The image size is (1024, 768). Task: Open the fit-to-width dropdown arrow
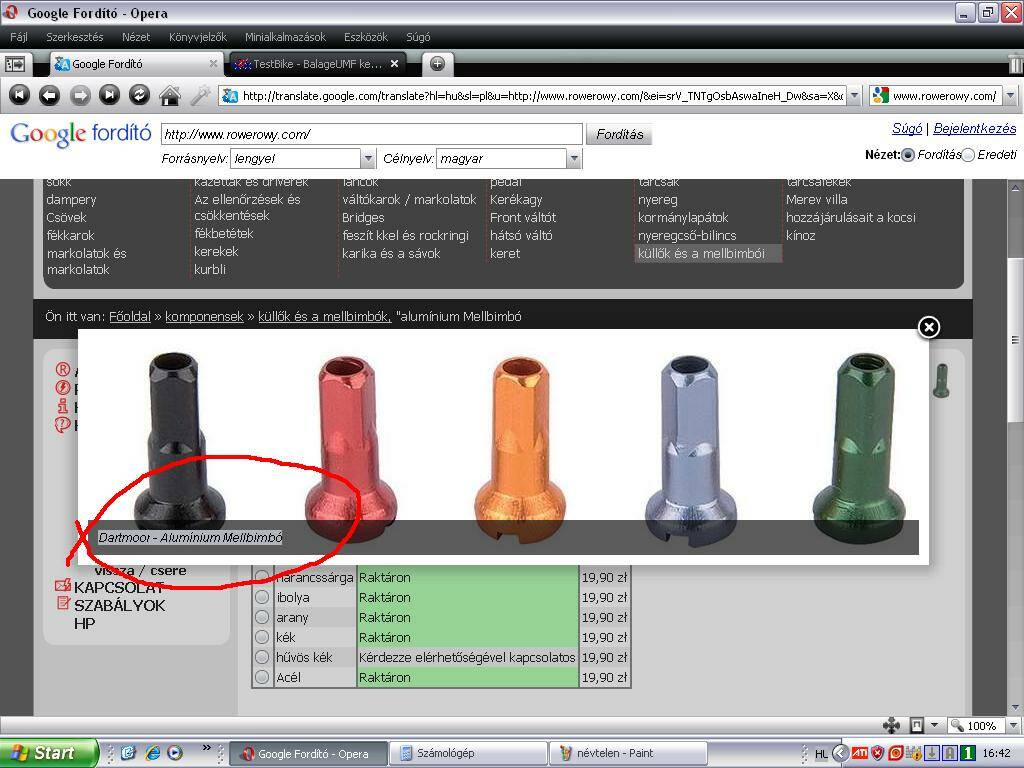935,725
